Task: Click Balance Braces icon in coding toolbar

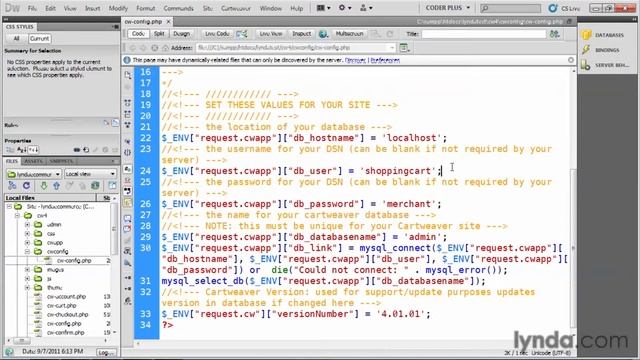Action: coord(128,153)
